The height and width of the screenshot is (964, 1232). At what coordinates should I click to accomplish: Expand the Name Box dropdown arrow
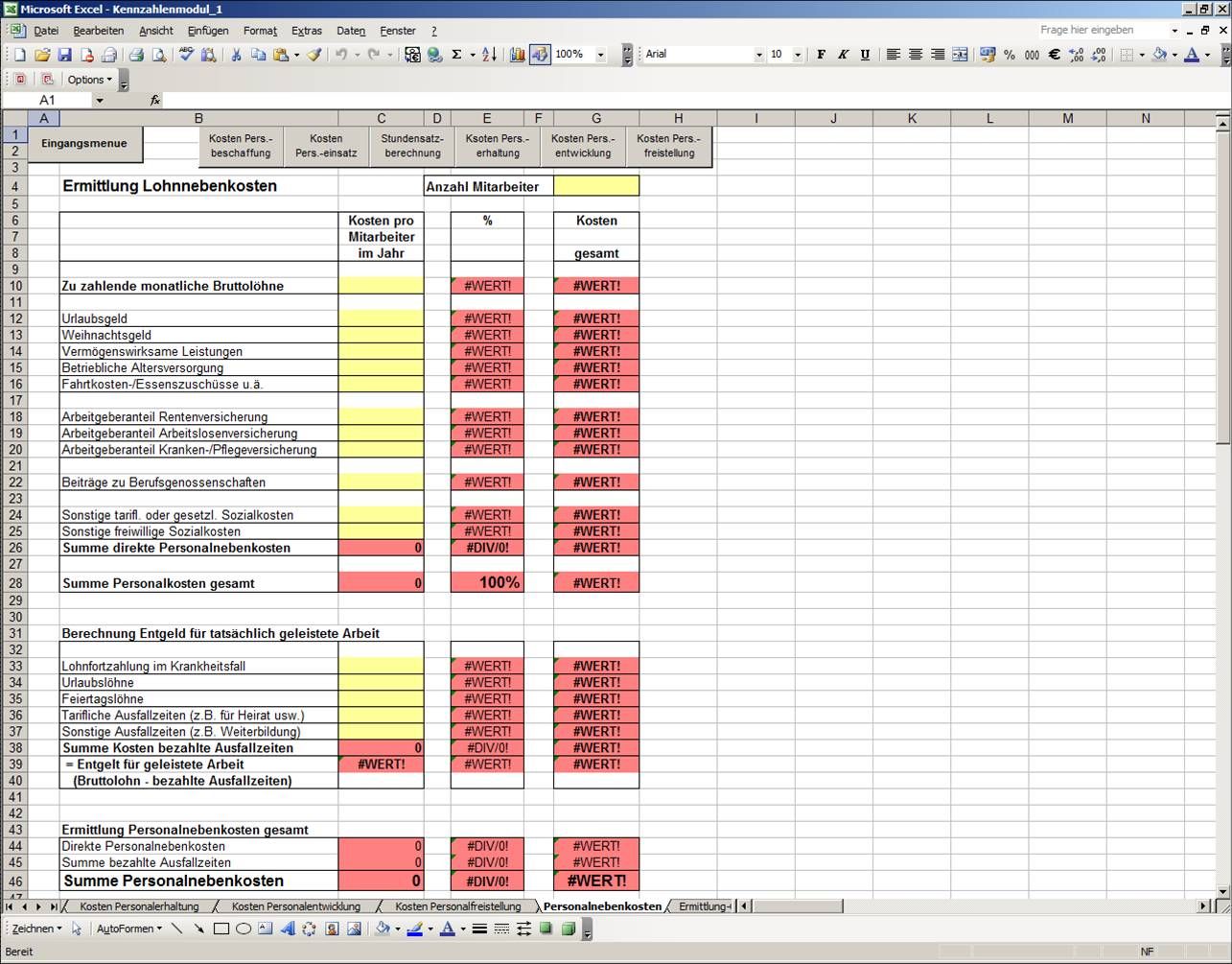(x=100, y=100)
